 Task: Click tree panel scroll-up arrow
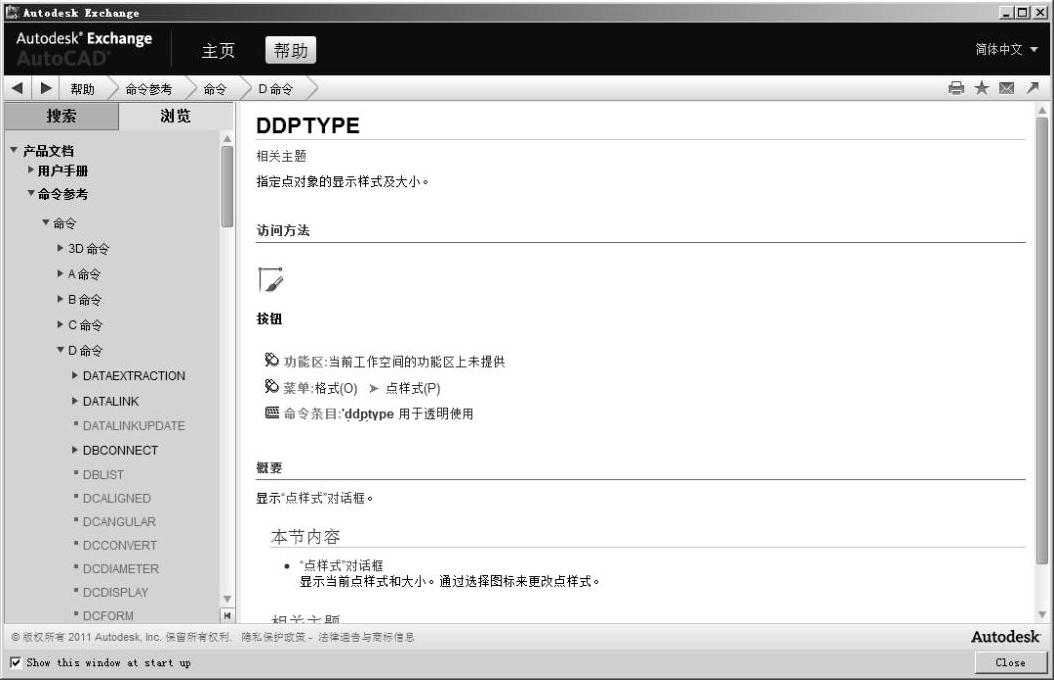[227, 138]
